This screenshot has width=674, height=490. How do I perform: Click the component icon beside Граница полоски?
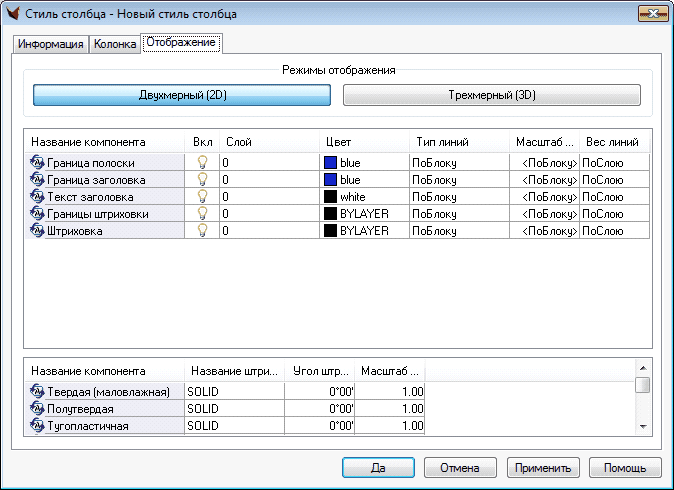click(38, 162)
